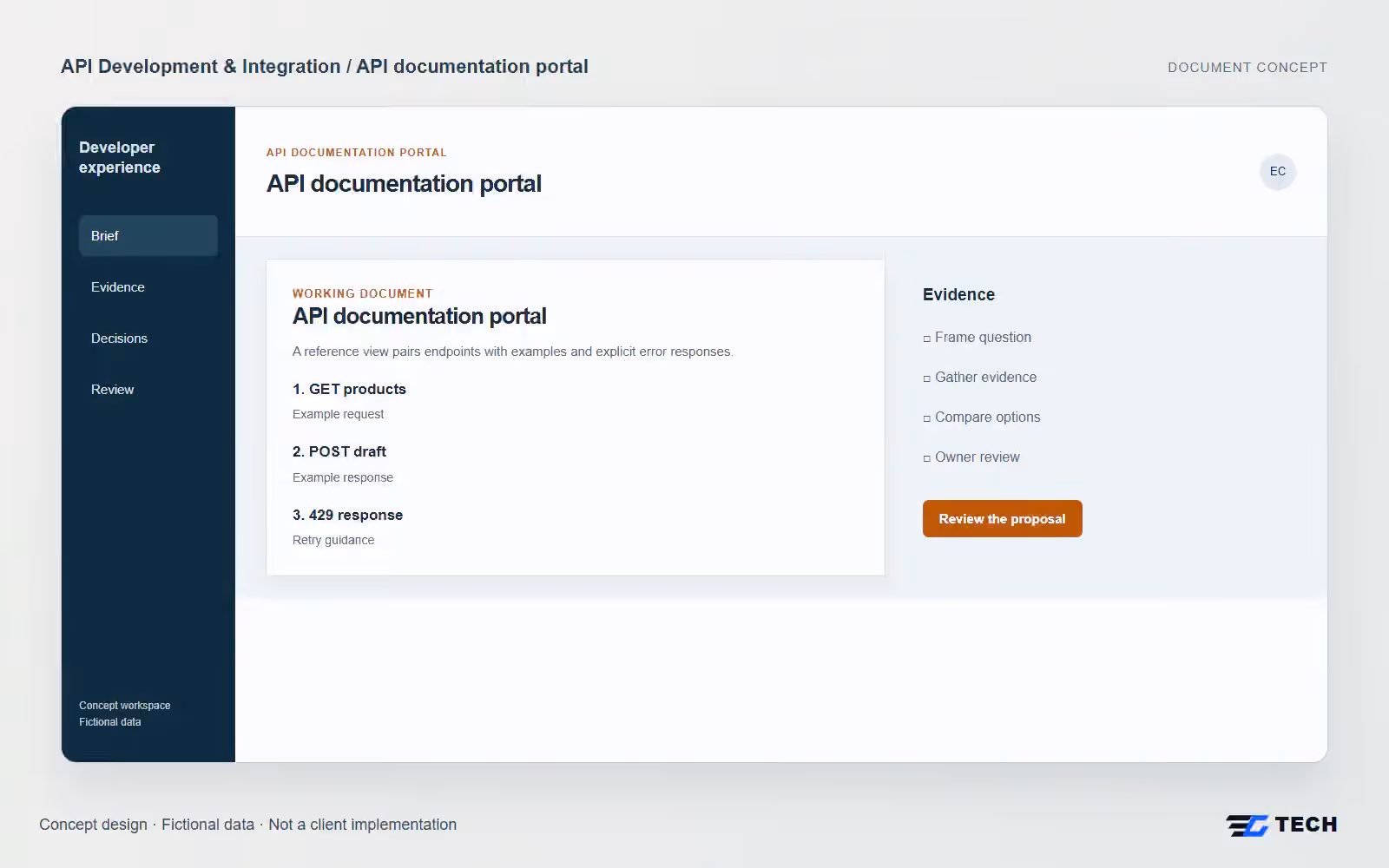Go to Decisions in the sidebar
Viewport: 1389px width, 868px height.
(148, 339)
